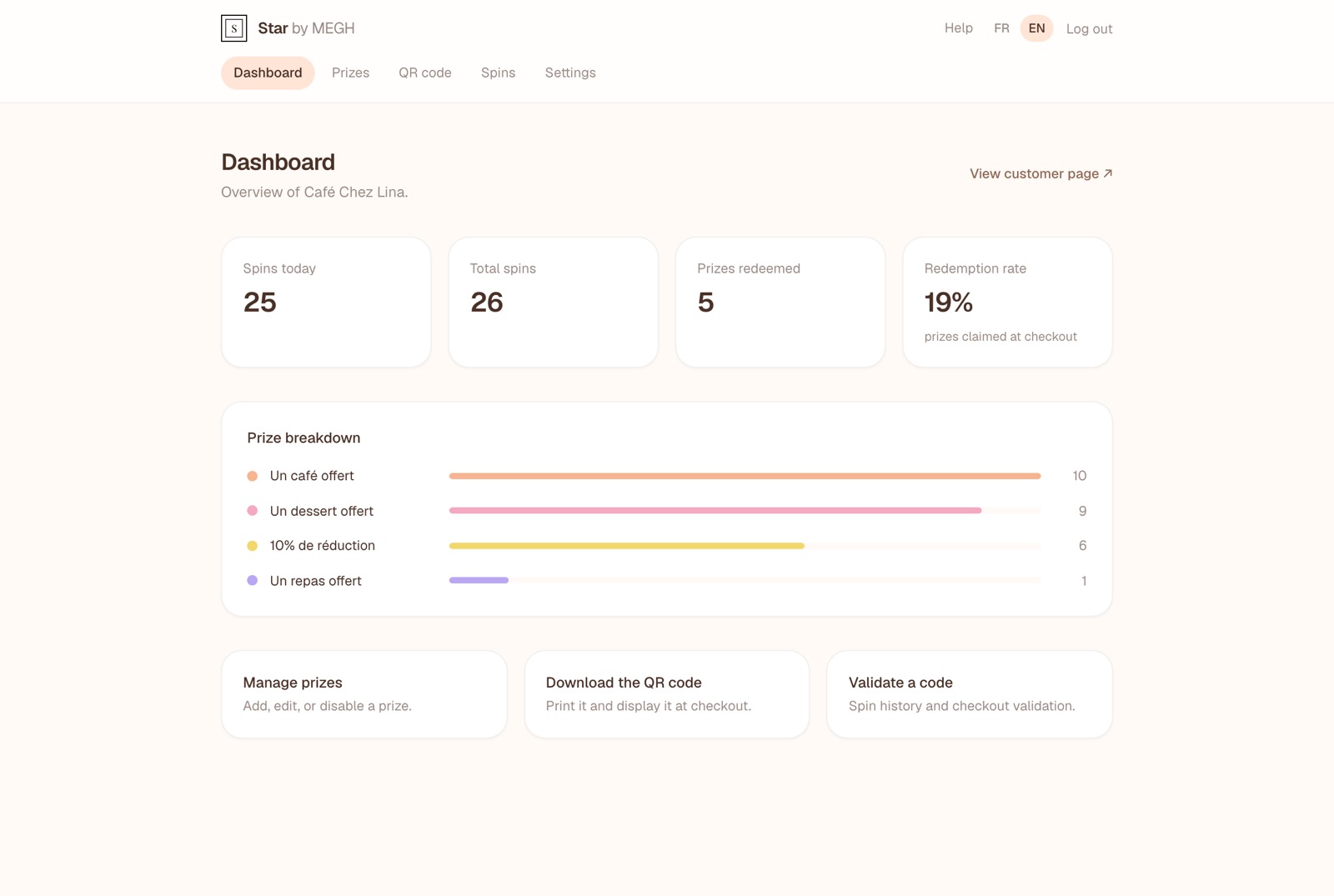Viewport: 1334px width, 896px height.
Task: Click the 'Un dessert offert' label
Action: (322, 511)
